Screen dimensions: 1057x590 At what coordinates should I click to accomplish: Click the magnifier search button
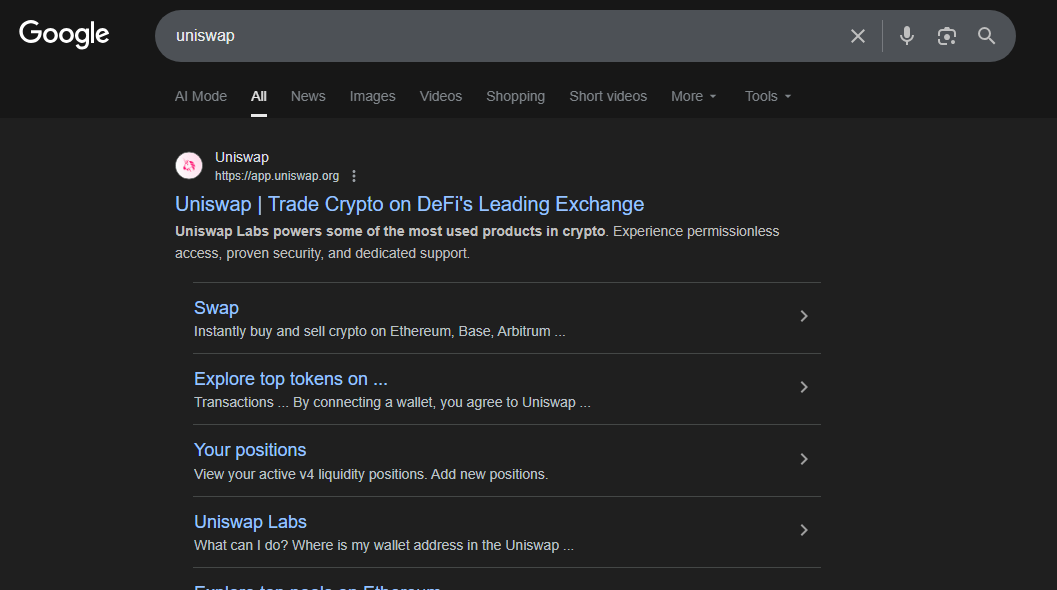986,36
